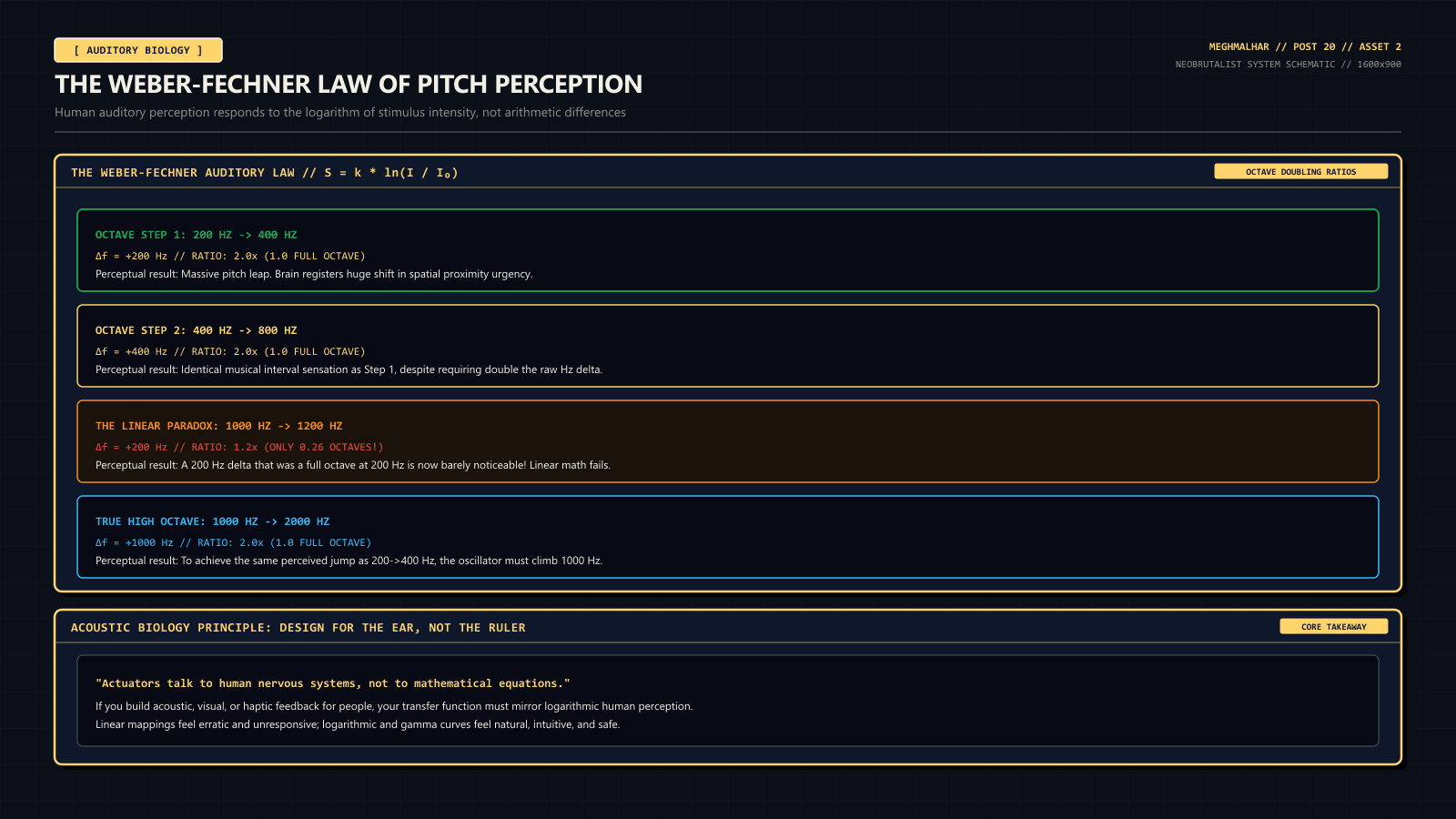The height and width of the screenshot is (819, 1456).
Task: Click the Actuators talk quote text
Action: (x=333, y=683)
